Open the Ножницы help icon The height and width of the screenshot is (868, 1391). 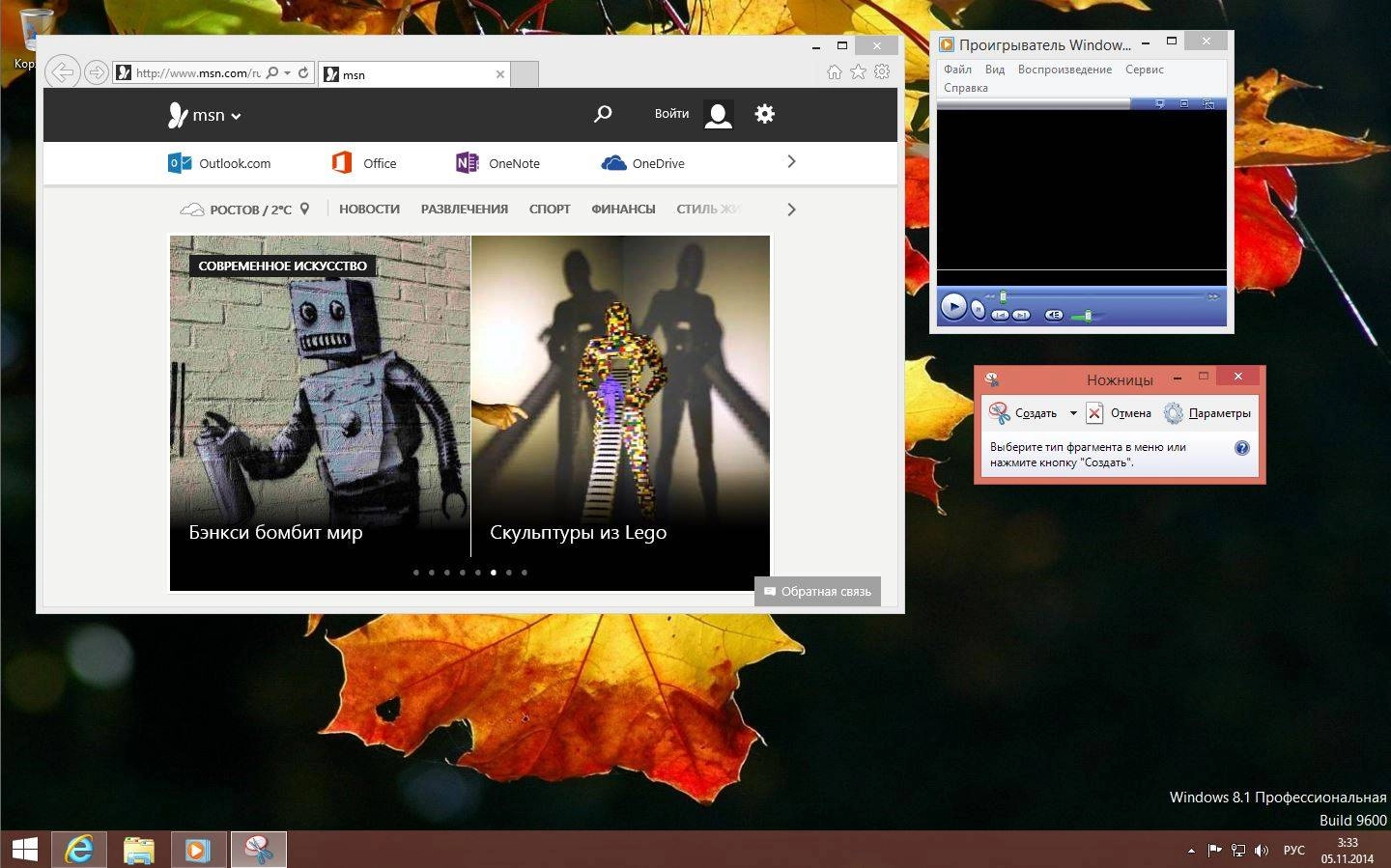pyautogui.click(x=1242, y=448)
